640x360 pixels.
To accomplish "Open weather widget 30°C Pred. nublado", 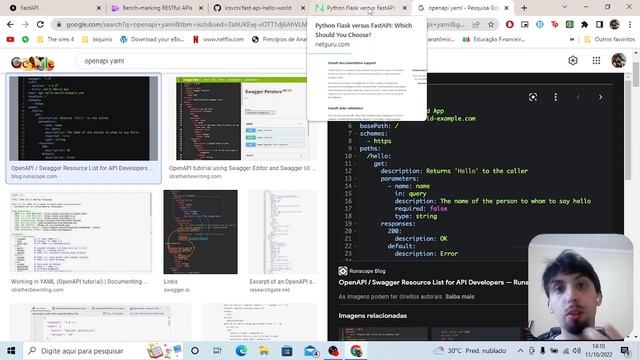I will coord(469,351).
